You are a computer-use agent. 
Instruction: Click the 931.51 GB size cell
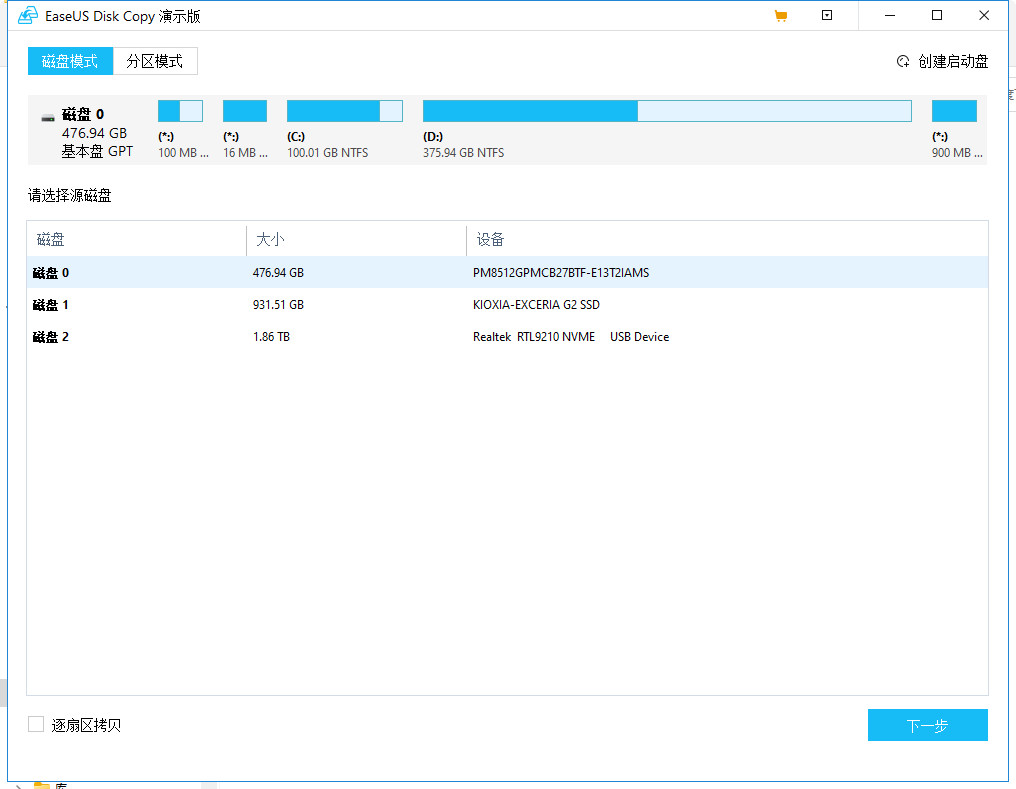point(278,304)
